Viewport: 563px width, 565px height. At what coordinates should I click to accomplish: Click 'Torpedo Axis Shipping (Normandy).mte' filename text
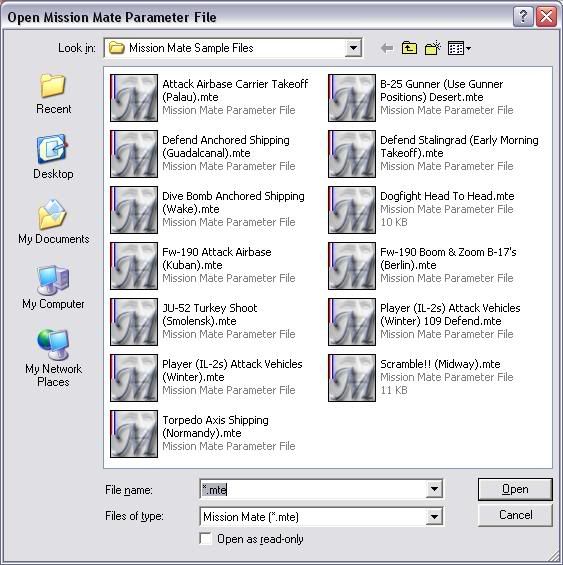point(215,426)
